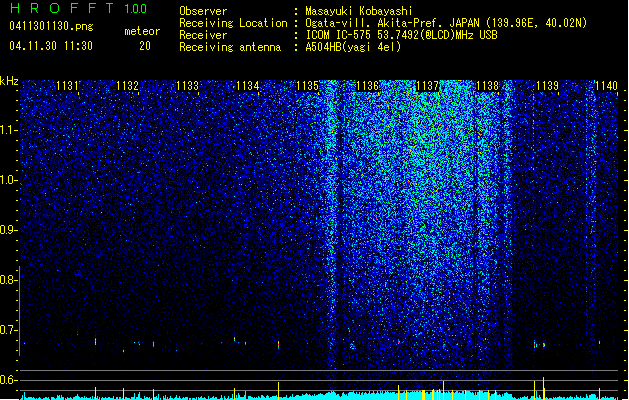Click the 1139 time axis marker
Screen dimensions: 629x400
click(x=548, y=86)
